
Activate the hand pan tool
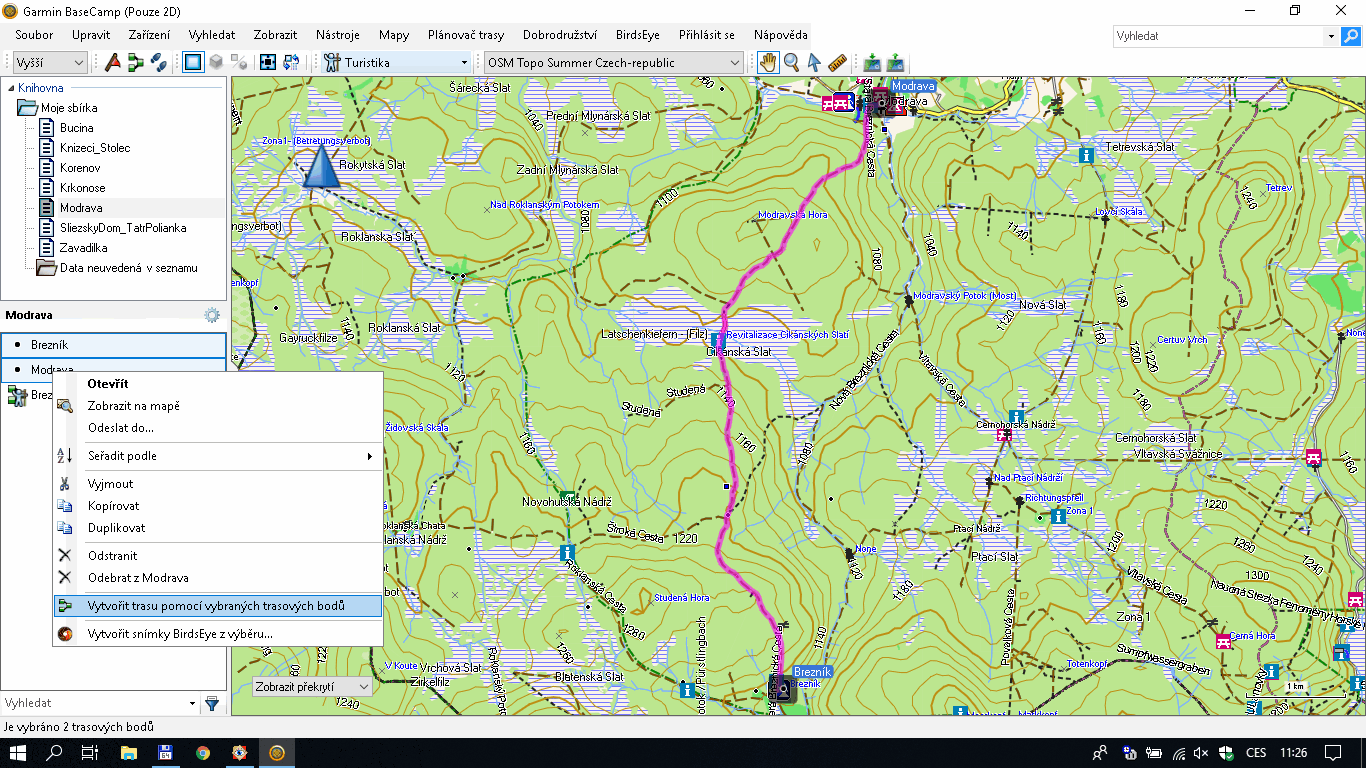pyautogui.click(x=768, y=62)
